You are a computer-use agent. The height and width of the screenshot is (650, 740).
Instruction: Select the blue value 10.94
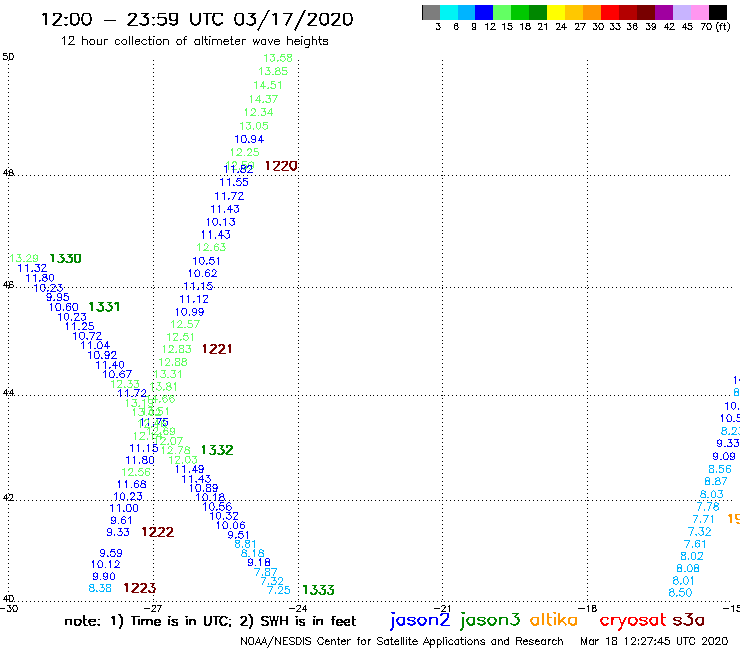pos(249,139)
